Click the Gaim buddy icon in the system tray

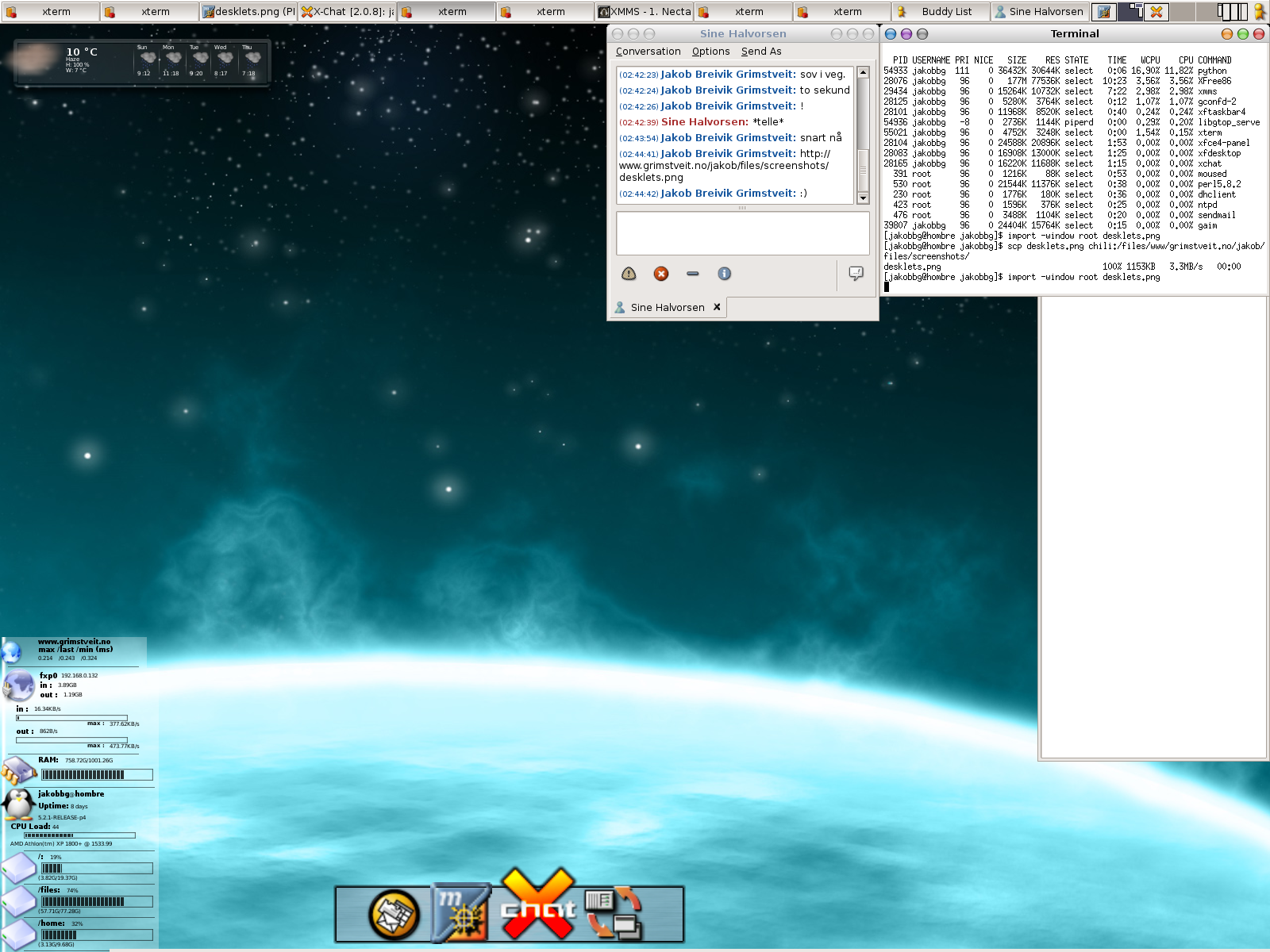tap(1259, 12)
